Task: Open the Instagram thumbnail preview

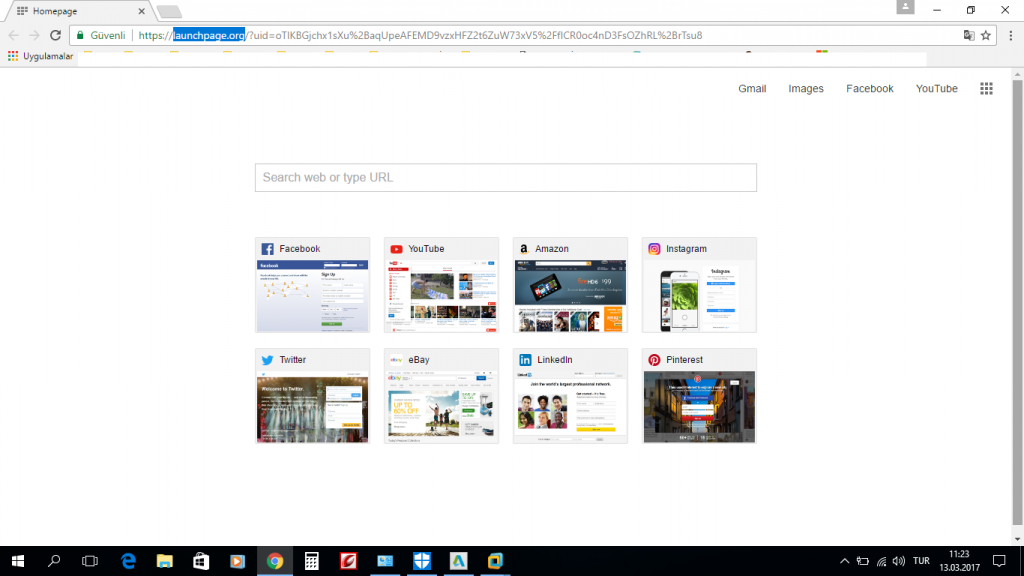Action: point(699,296)
